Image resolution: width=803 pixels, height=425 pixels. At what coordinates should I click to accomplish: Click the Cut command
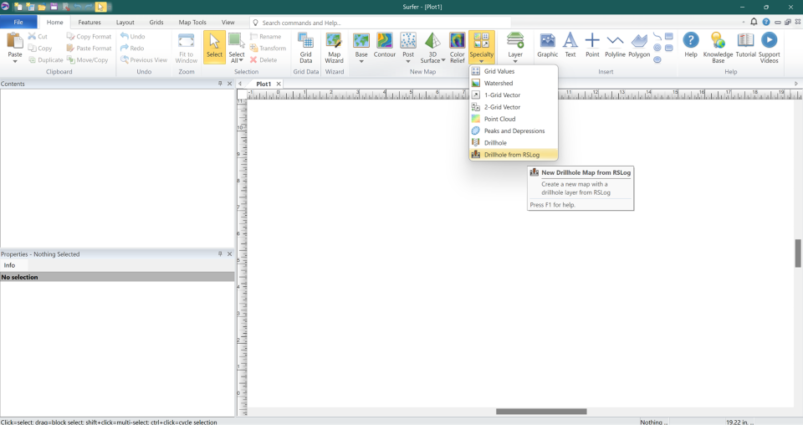37,36
